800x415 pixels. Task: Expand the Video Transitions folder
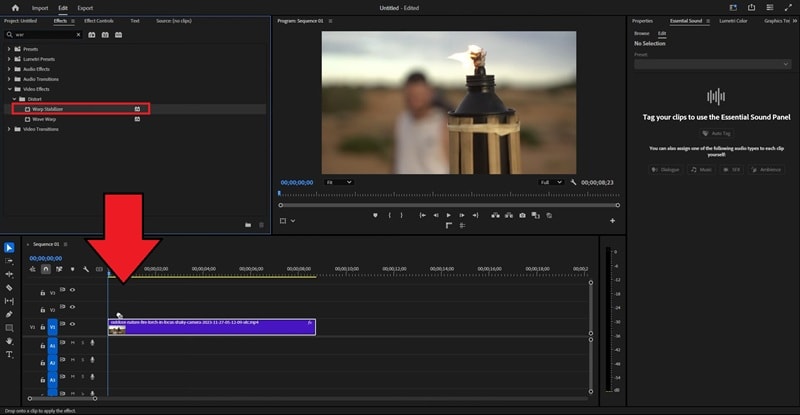point(9,129)
